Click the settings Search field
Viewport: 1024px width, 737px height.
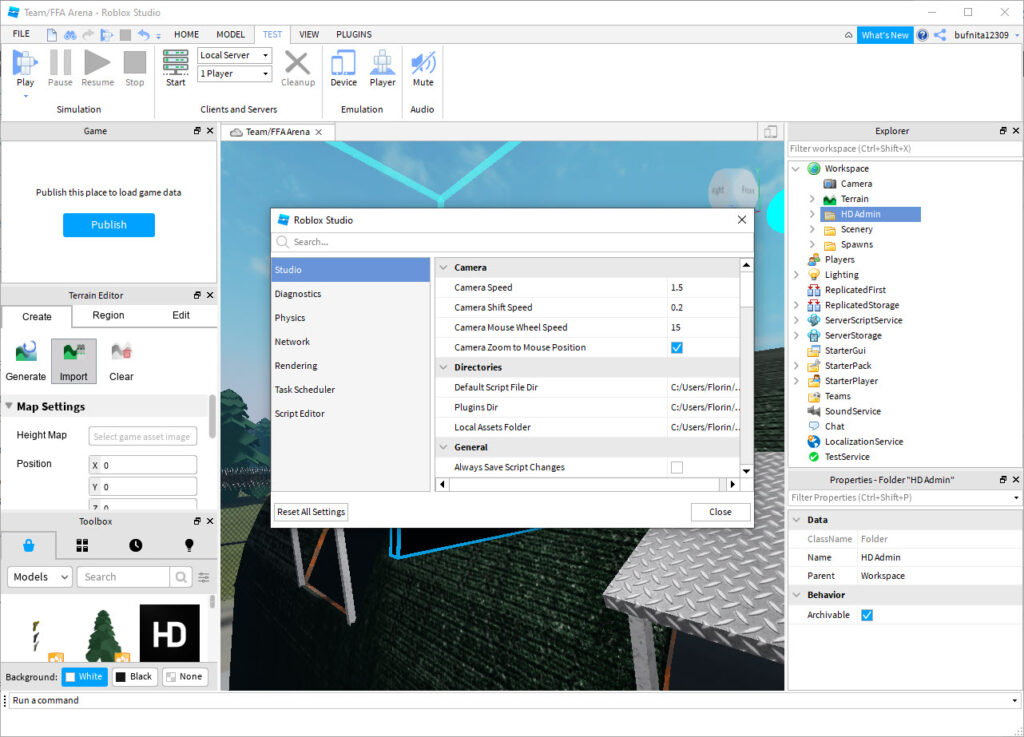pos(513,242)
